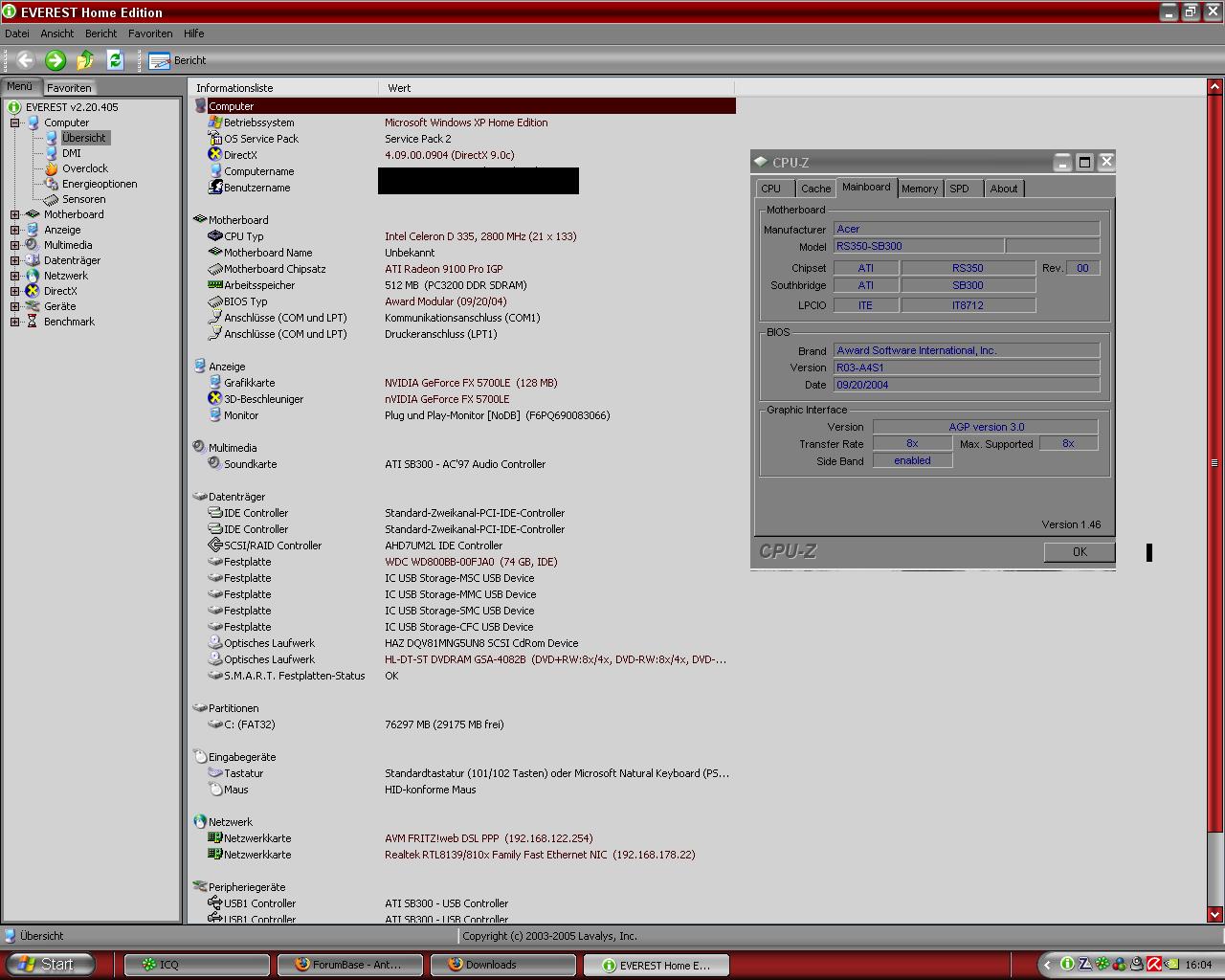1225x980 pixels.
Task: Expand the Netzwerk tree node
Action: (15, 276)
